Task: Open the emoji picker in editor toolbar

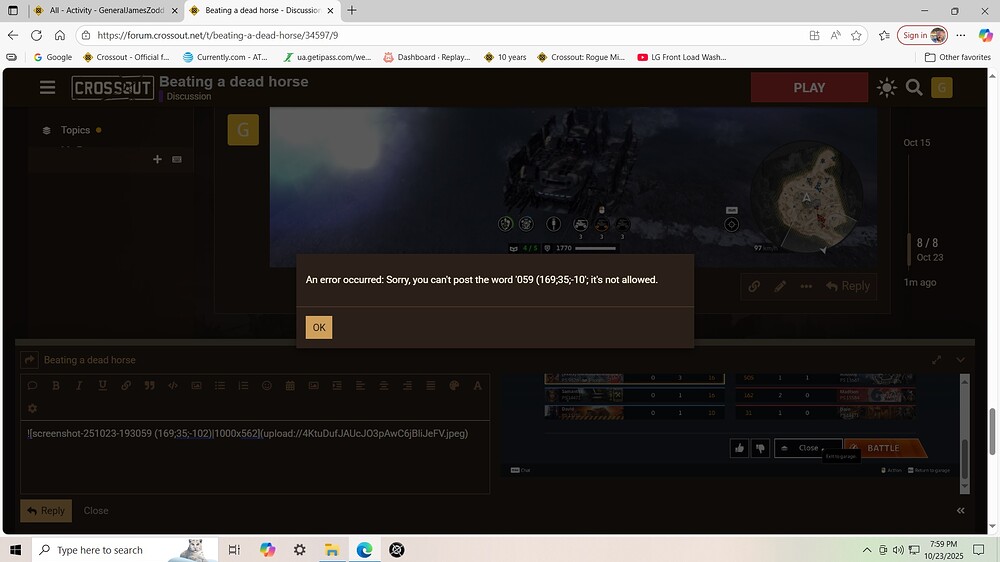Action: click(266, 386)
